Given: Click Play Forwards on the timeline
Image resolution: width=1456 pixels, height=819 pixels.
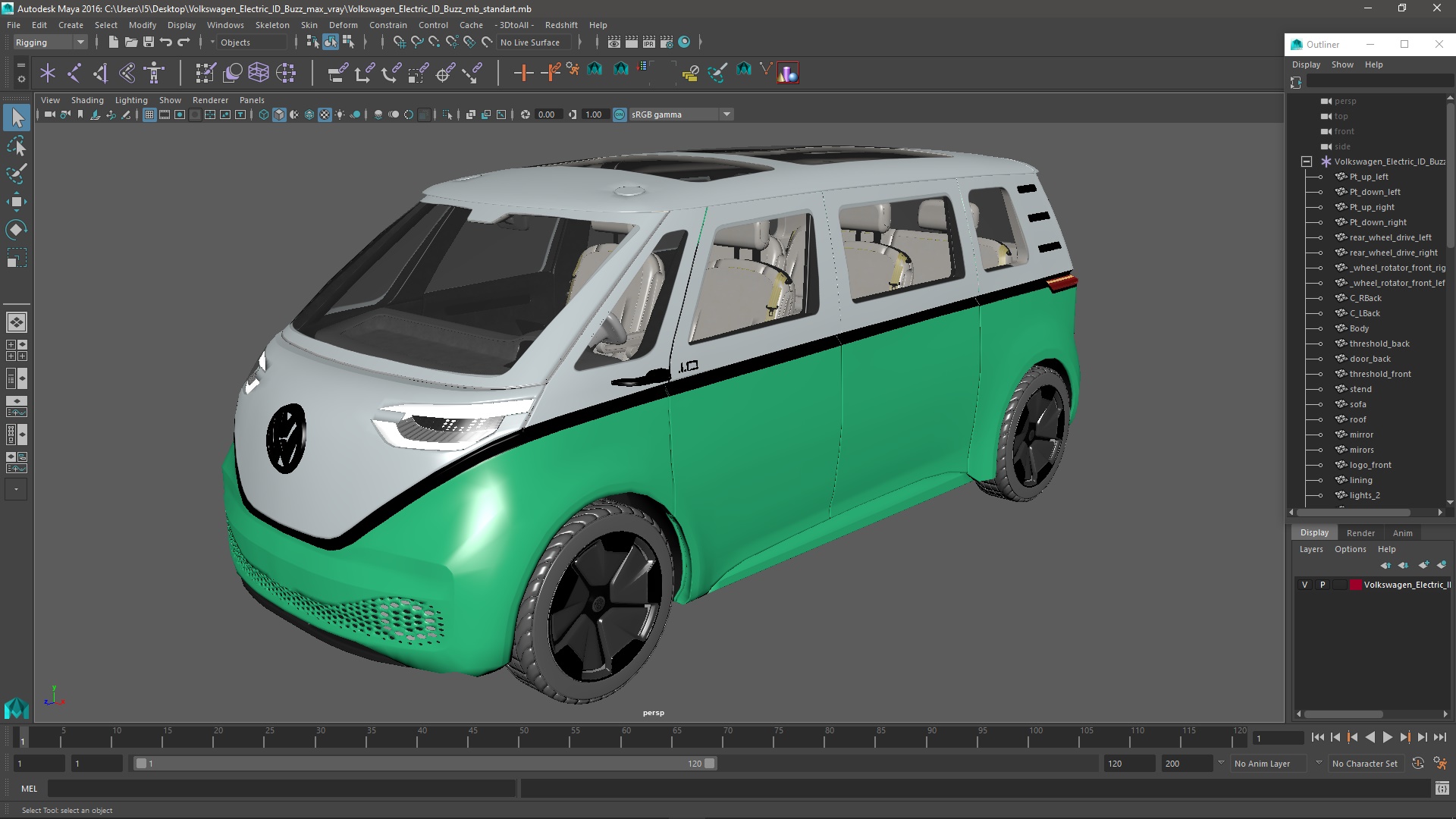Looking at the screenshot, I should click(1387, 737).
